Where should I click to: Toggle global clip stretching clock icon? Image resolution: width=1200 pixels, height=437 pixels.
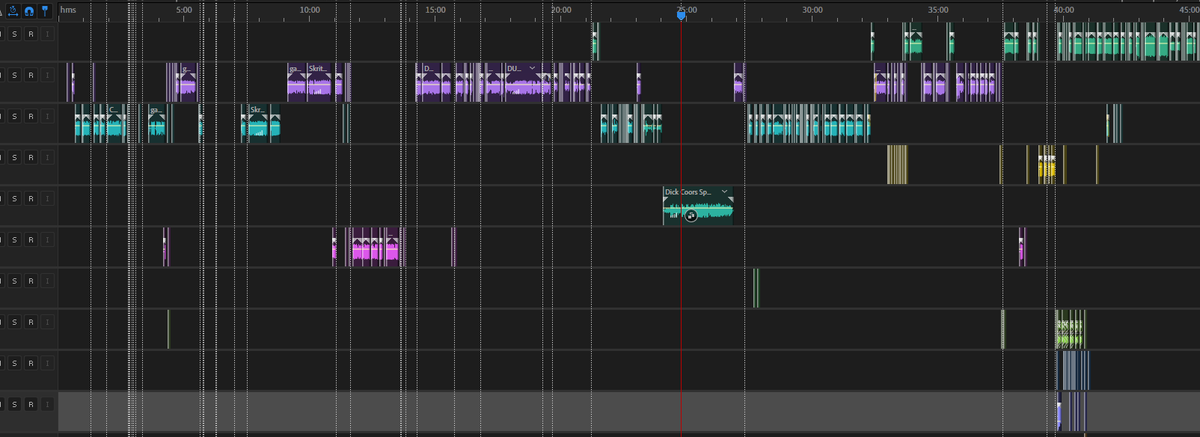click(x=12, y=11)
